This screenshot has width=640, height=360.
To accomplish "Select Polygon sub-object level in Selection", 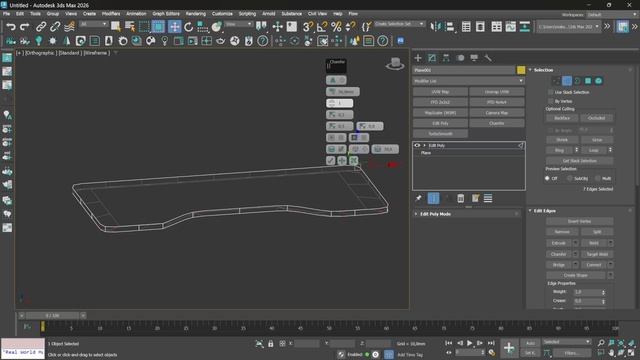I will 588,81.
